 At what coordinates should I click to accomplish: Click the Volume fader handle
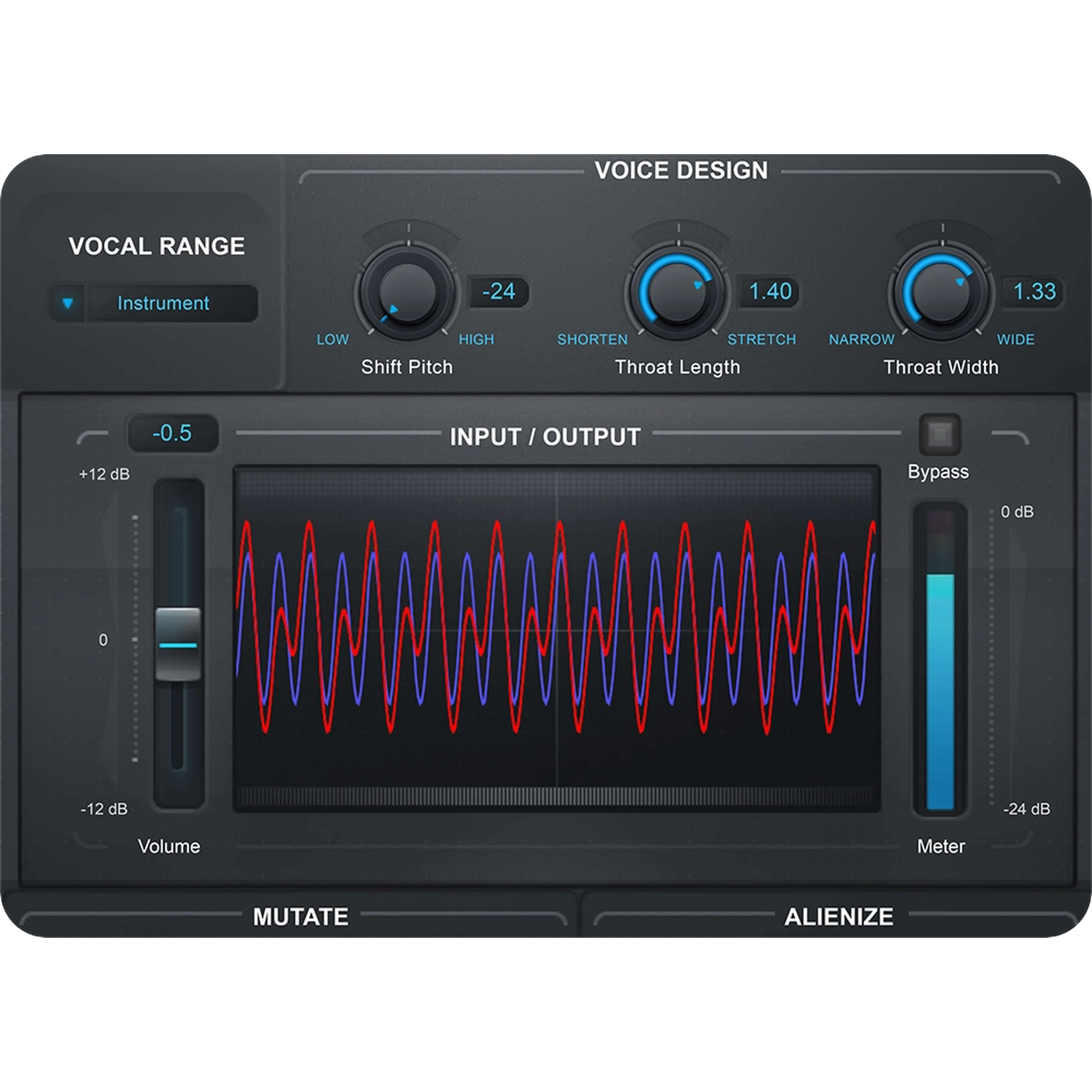tap(178, 644)
